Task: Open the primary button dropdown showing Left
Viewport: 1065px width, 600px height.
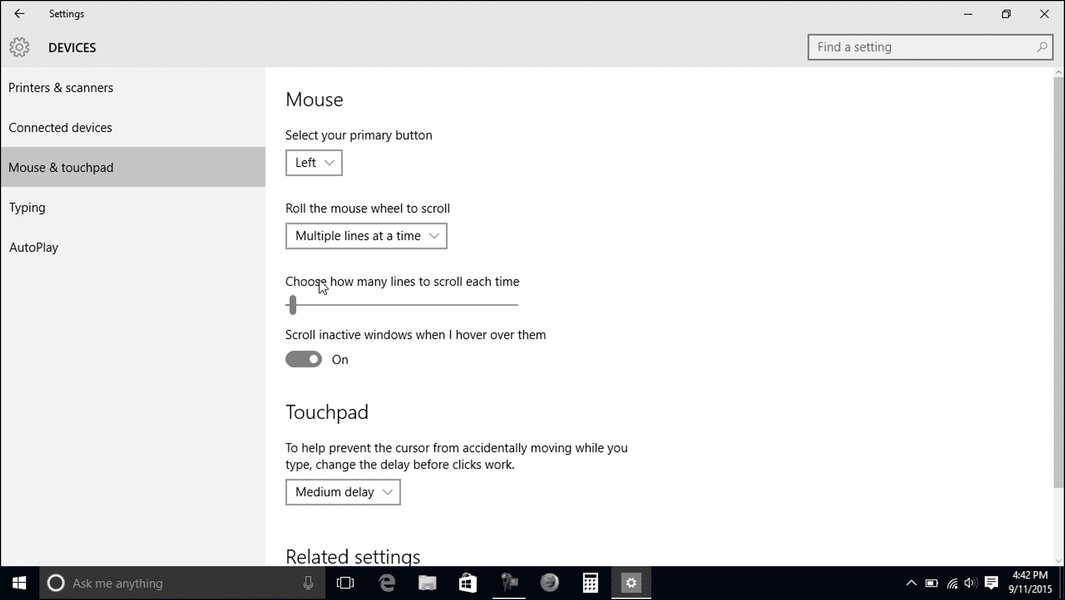Action: tap(313, 162)
